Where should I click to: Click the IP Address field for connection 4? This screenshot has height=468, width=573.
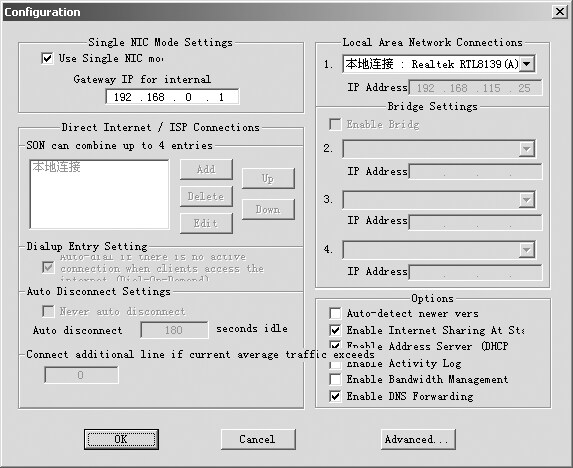tap(475, 272)
